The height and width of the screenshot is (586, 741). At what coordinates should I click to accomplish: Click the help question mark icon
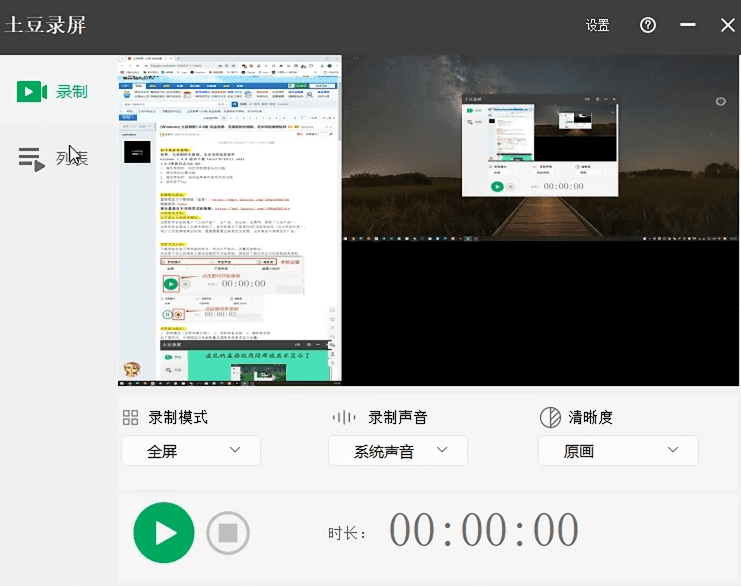tap(648, 26)
